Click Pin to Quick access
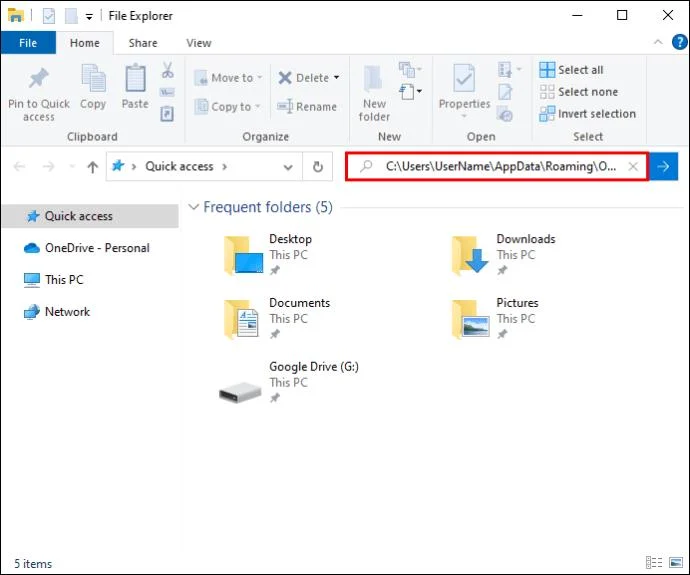 click(x=39, y=94)
